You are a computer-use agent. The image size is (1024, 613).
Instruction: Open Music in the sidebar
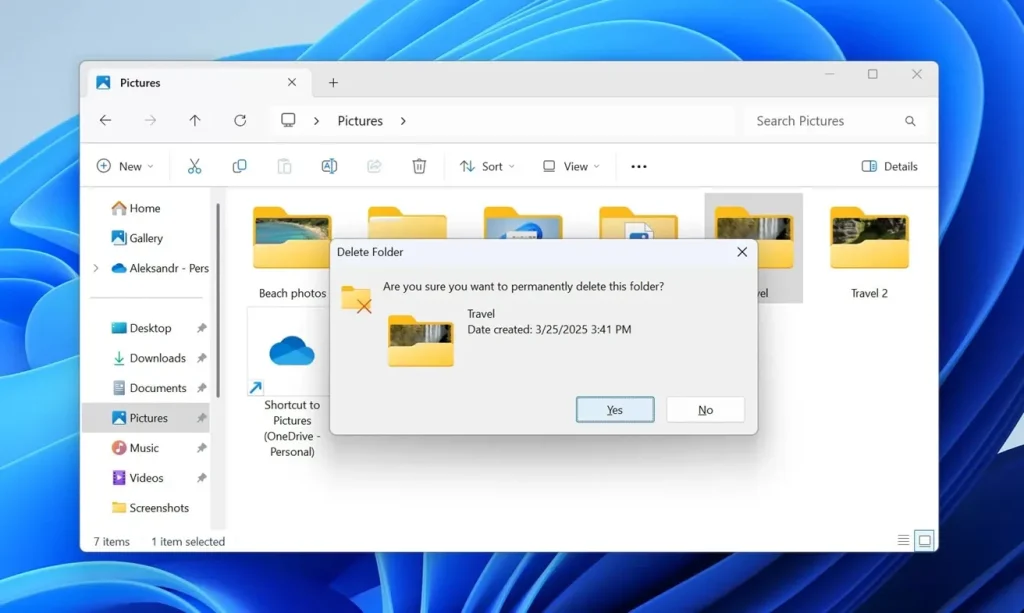click(x=135, y=448)
